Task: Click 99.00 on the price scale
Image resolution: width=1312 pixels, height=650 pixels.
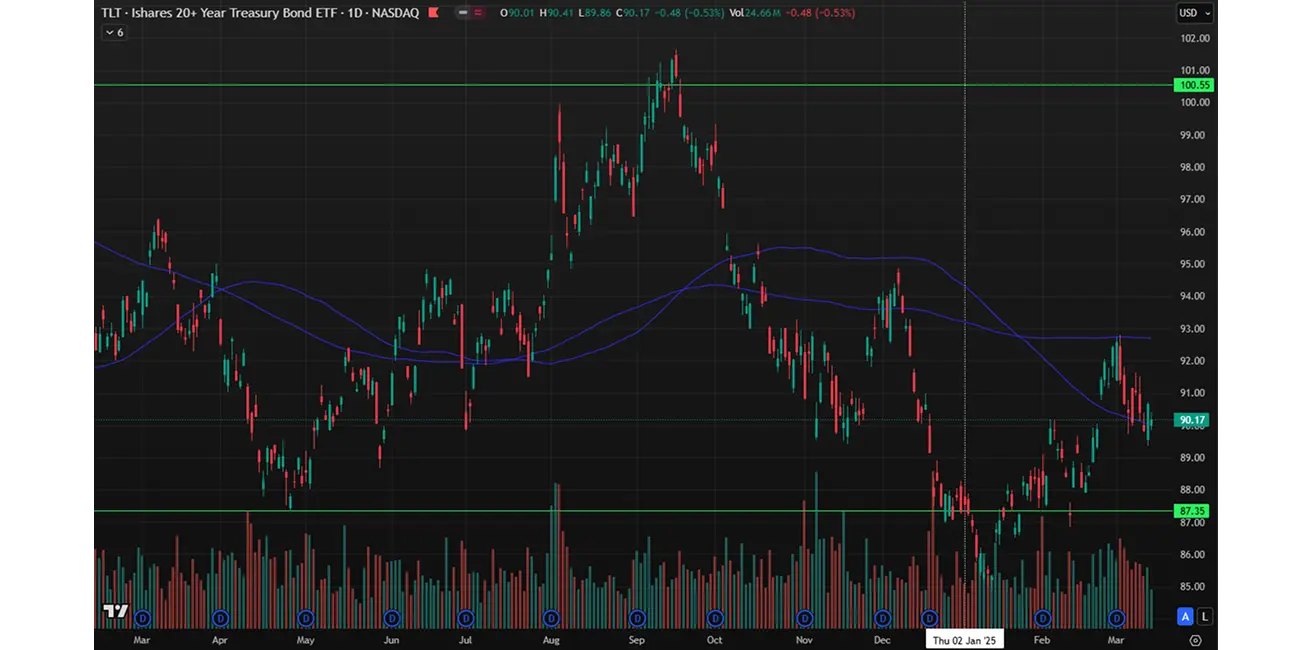Action: [x=1194, y=135]
